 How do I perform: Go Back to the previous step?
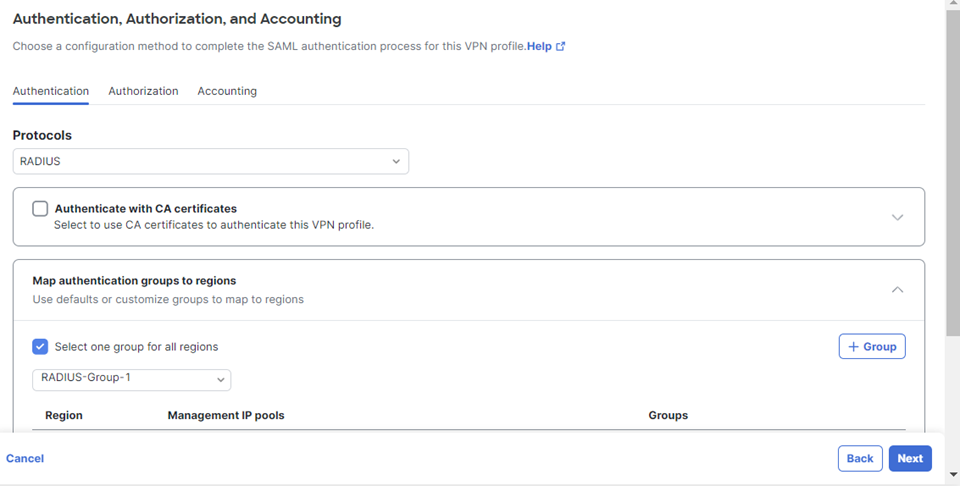pos(860,458)
